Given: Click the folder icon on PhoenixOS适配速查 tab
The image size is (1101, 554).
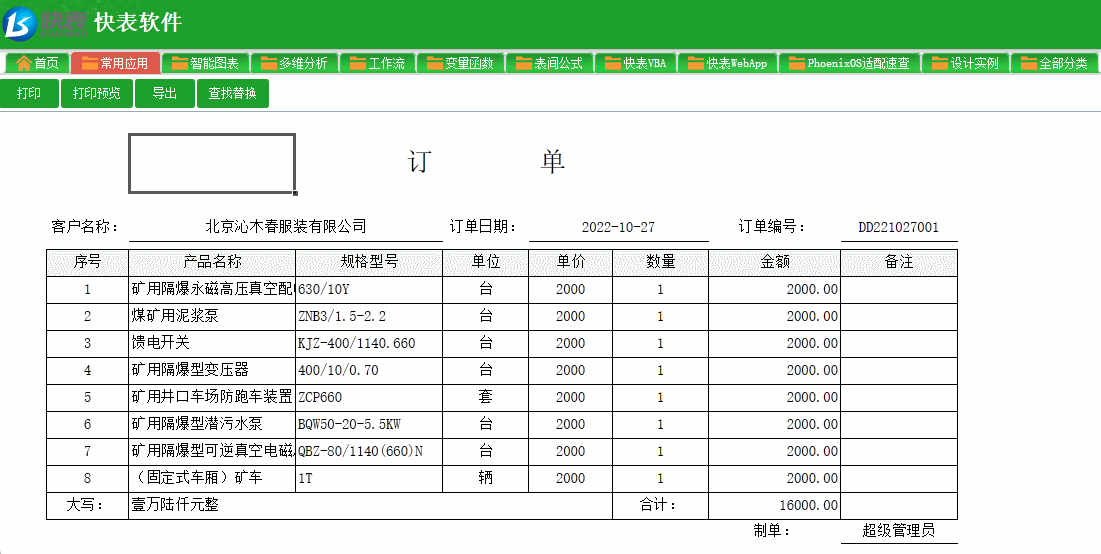Looking at the screenshot, I should (797, 63).
